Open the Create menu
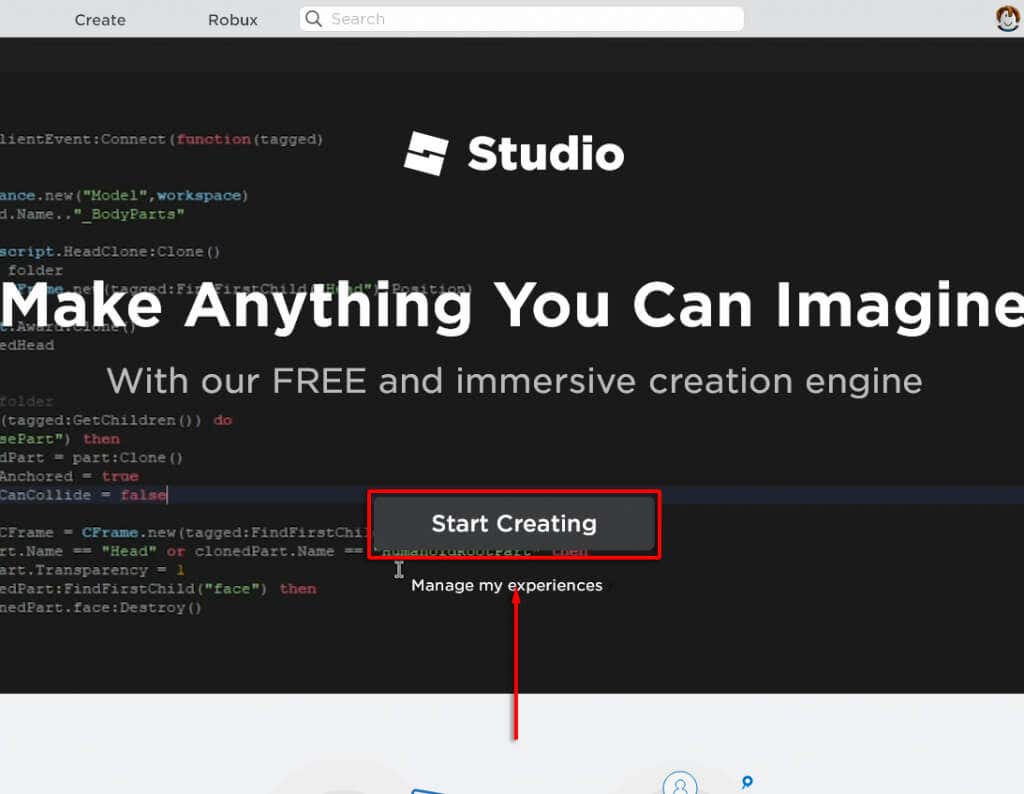The height and width of the screenshot is (794, 1024). 99,19
